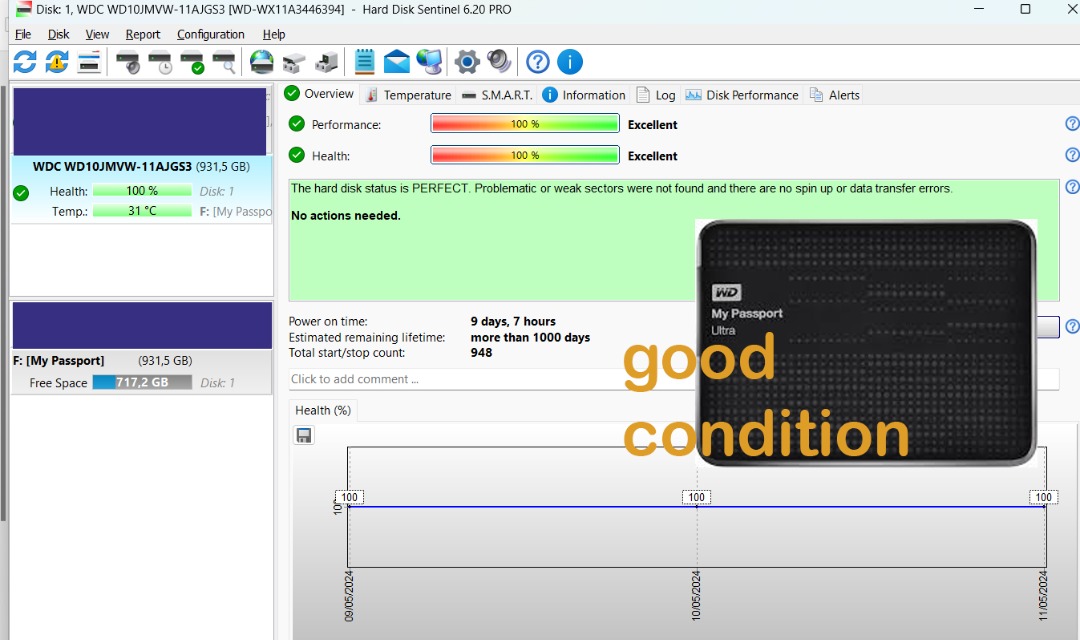
Task: Click the Health 100% bar in overview
Action: tap(525, 156)
